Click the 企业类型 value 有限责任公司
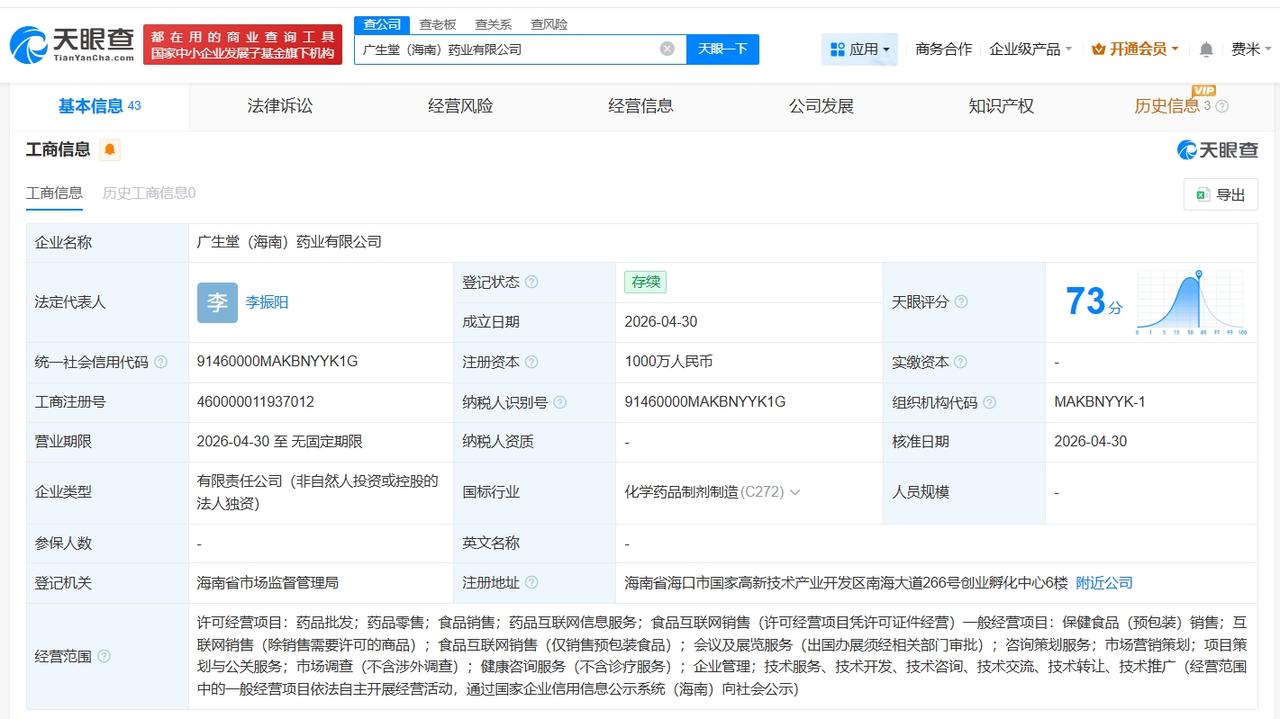The image size is (1280, 719). coord(318,492)
